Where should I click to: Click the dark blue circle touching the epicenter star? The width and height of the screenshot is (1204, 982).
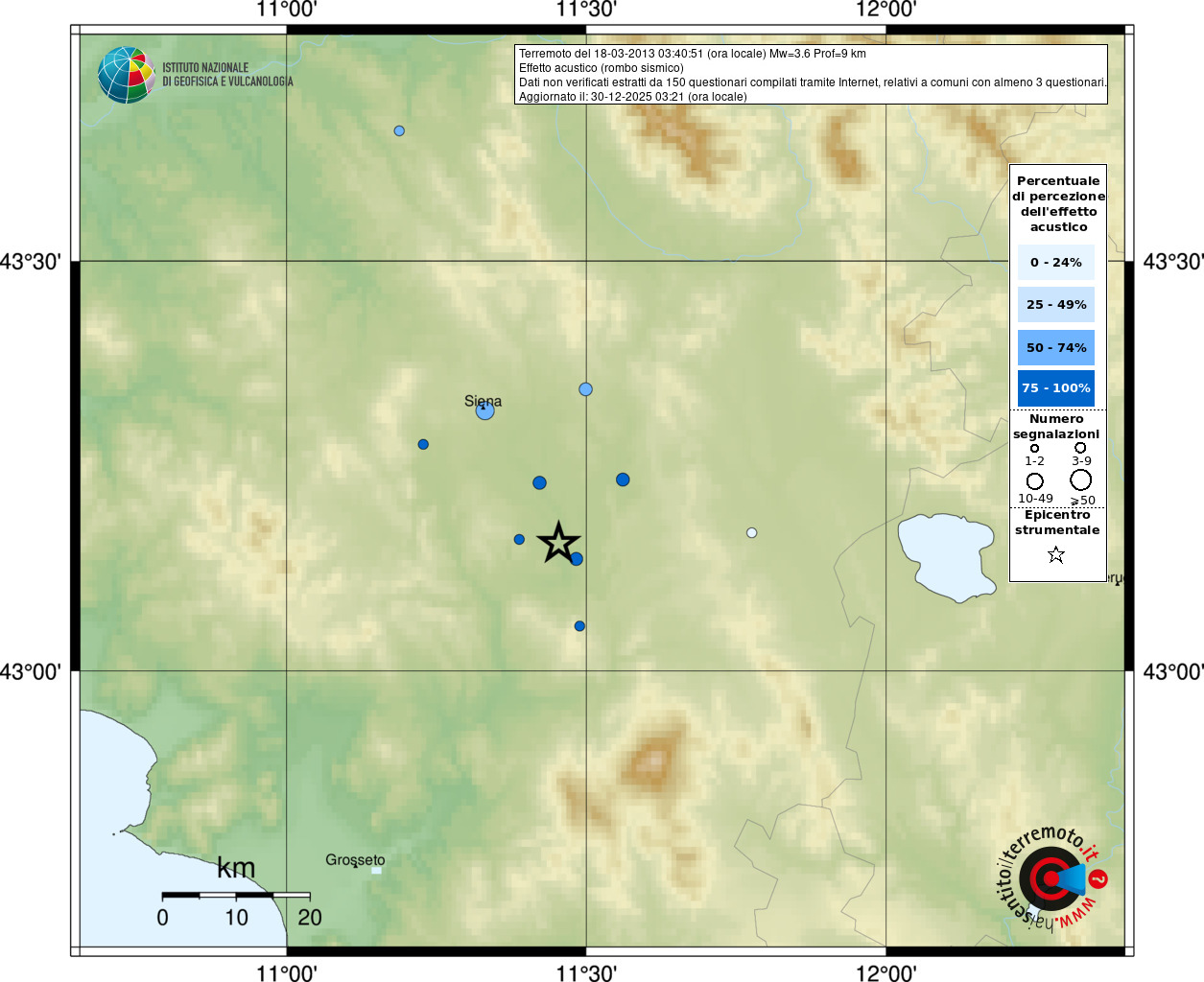pos(577,559)
